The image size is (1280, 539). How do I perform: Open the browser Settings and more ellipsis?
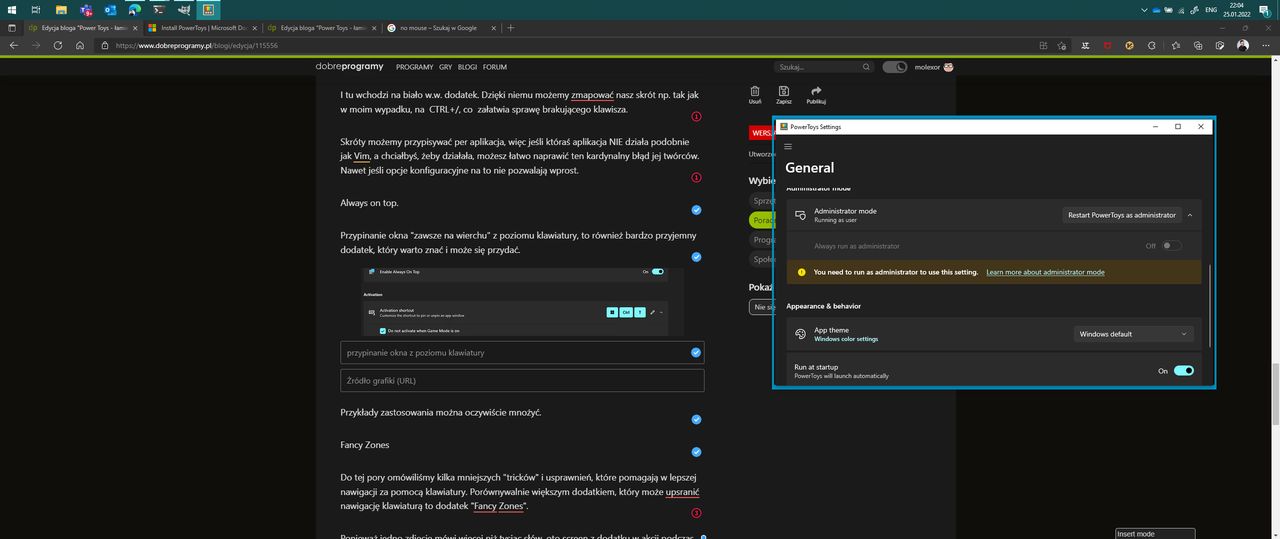[x=1265, y=45]
